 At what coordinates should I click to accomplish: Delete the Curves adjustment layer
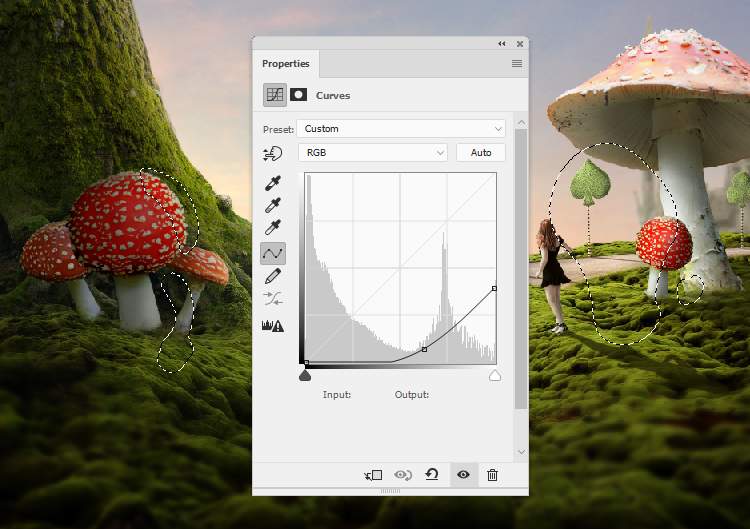point(492,475)
